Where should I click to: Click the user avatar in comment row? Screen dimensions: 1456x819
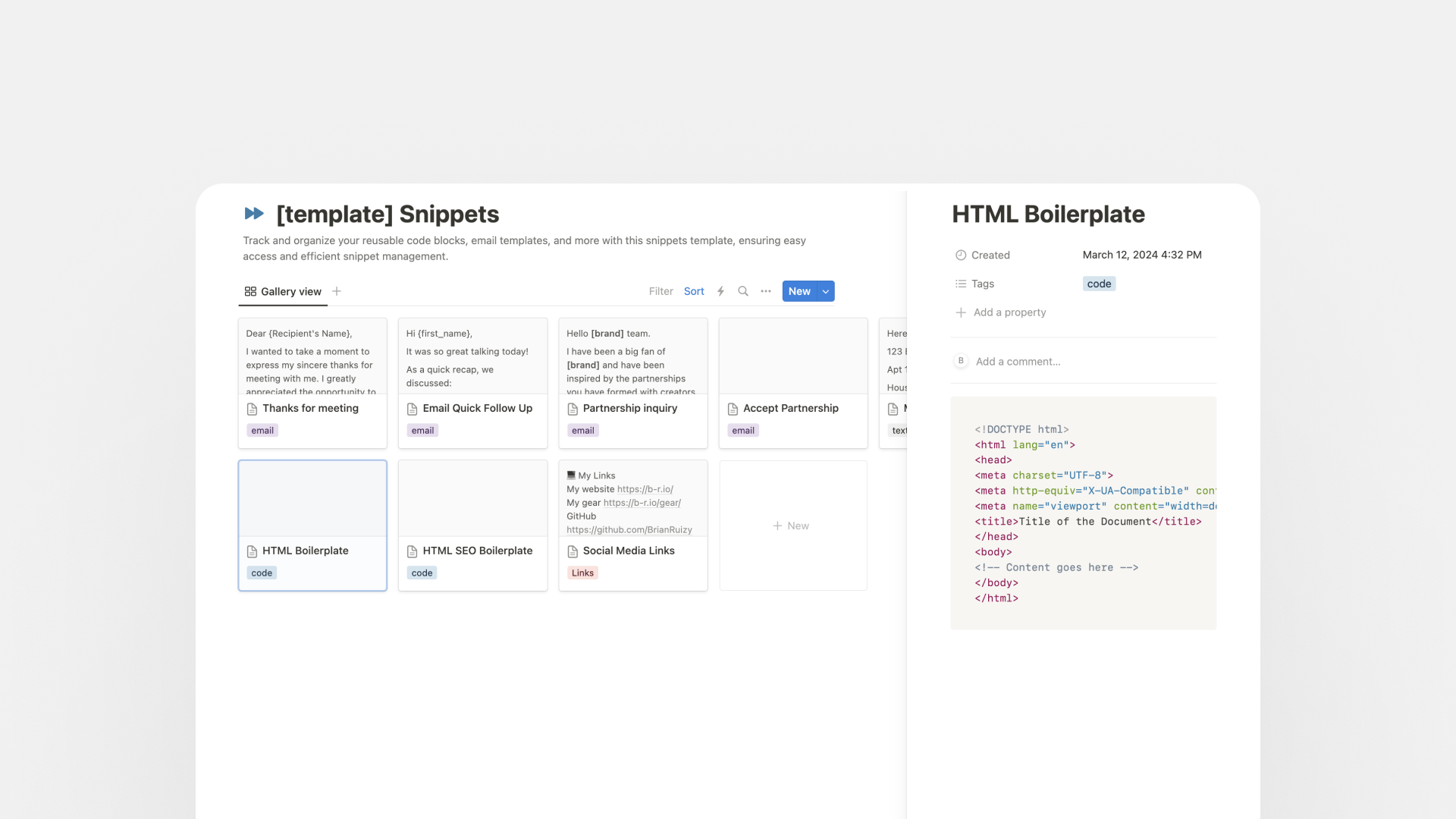tap(961, 361)
